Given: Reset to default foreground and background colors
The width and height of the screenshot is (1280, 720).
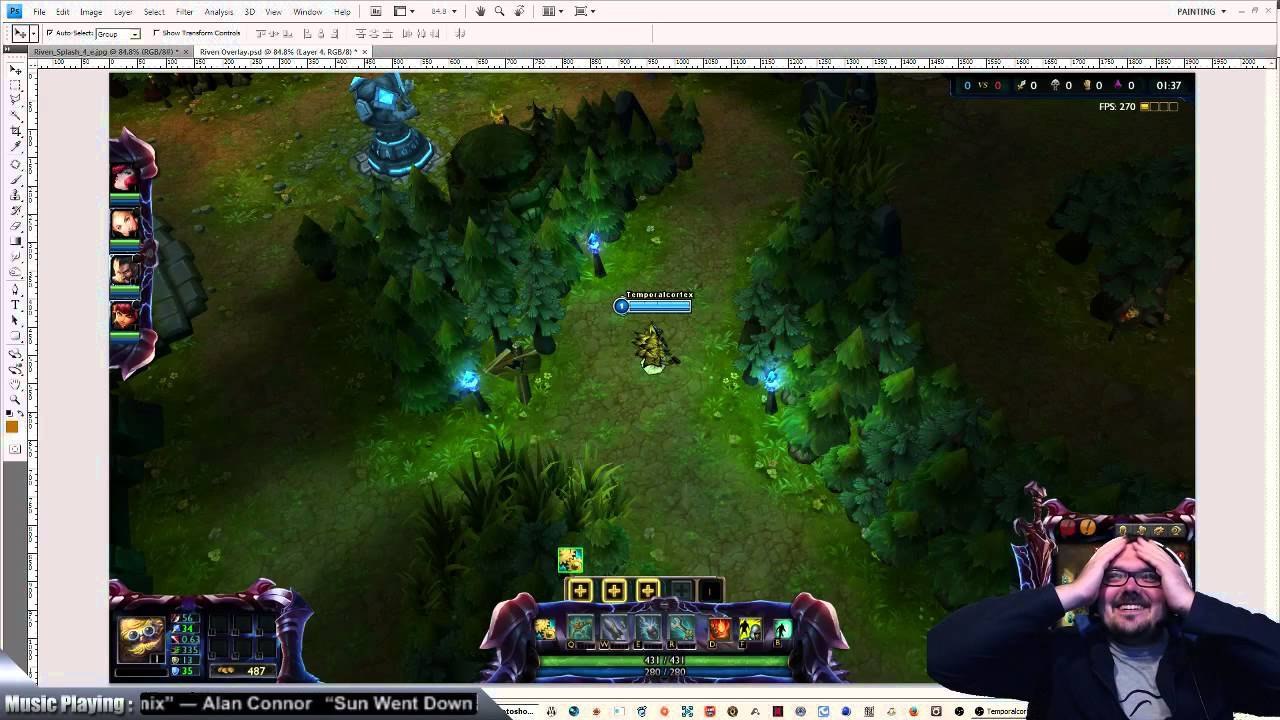Looking at the screenshot, I should pos(9,413).
